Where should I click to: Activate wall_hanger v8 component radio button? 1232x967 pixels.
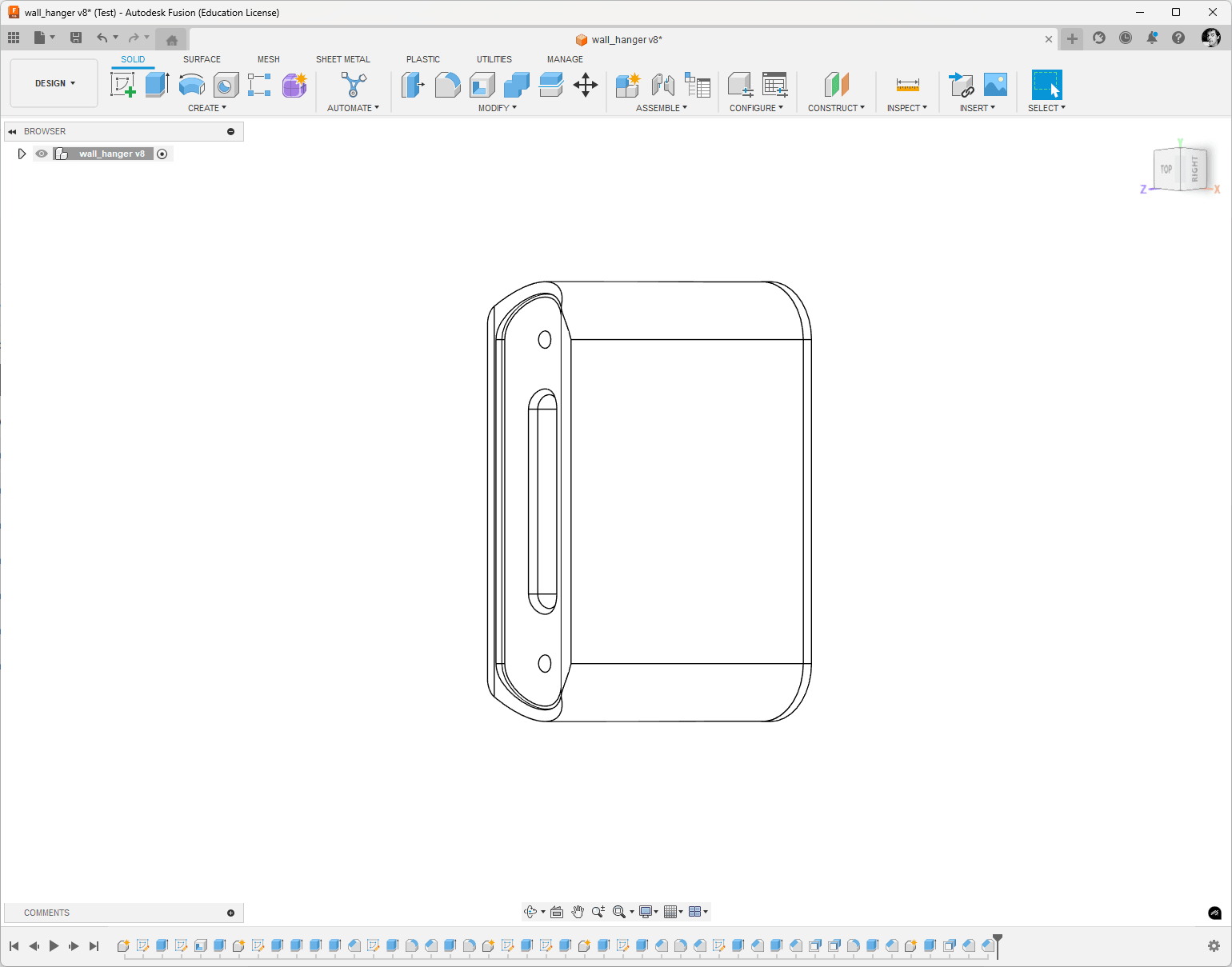pyautogui.click(x=162, y=154)
